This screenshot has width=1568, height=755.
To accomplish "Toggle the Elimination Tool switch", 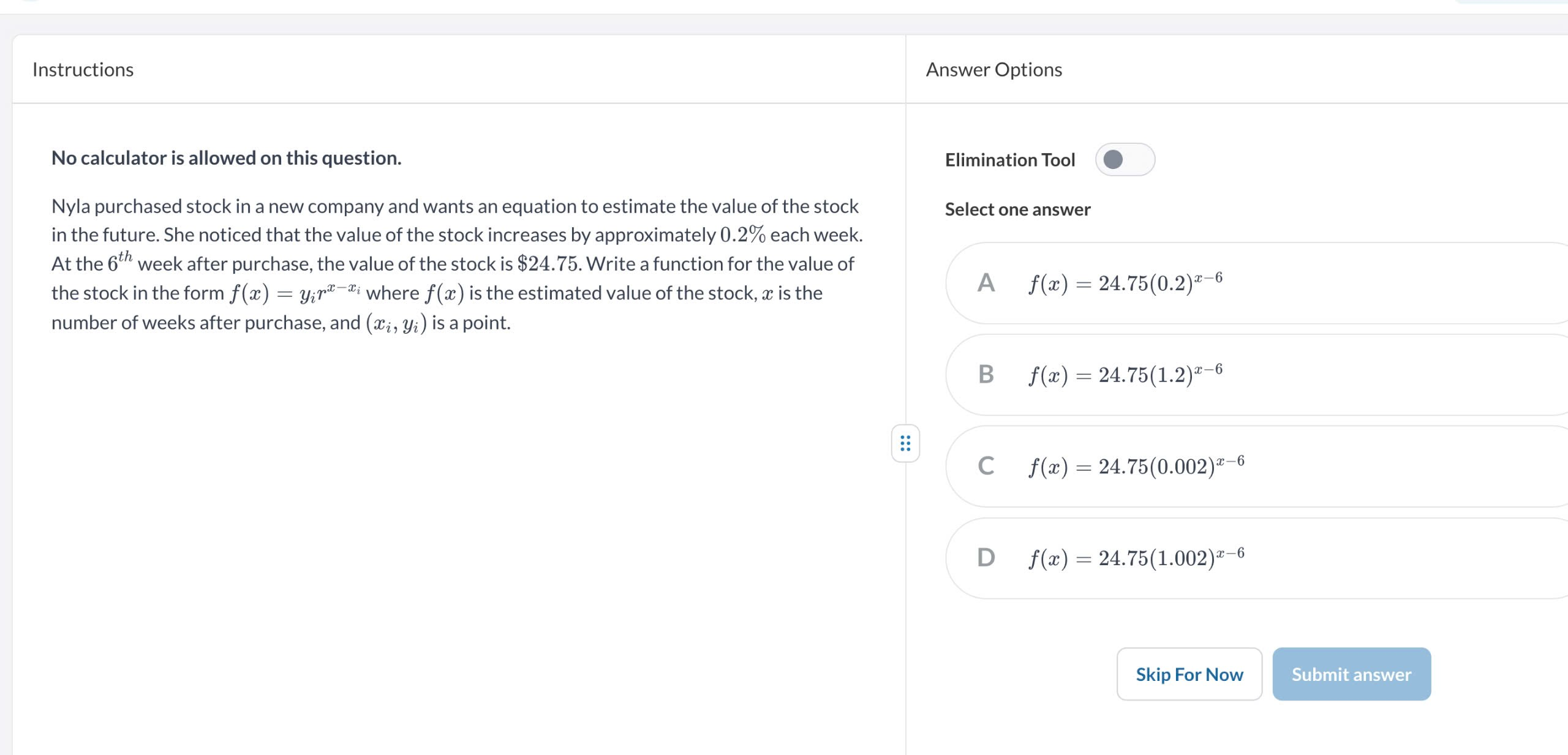I will point(1125,160).
